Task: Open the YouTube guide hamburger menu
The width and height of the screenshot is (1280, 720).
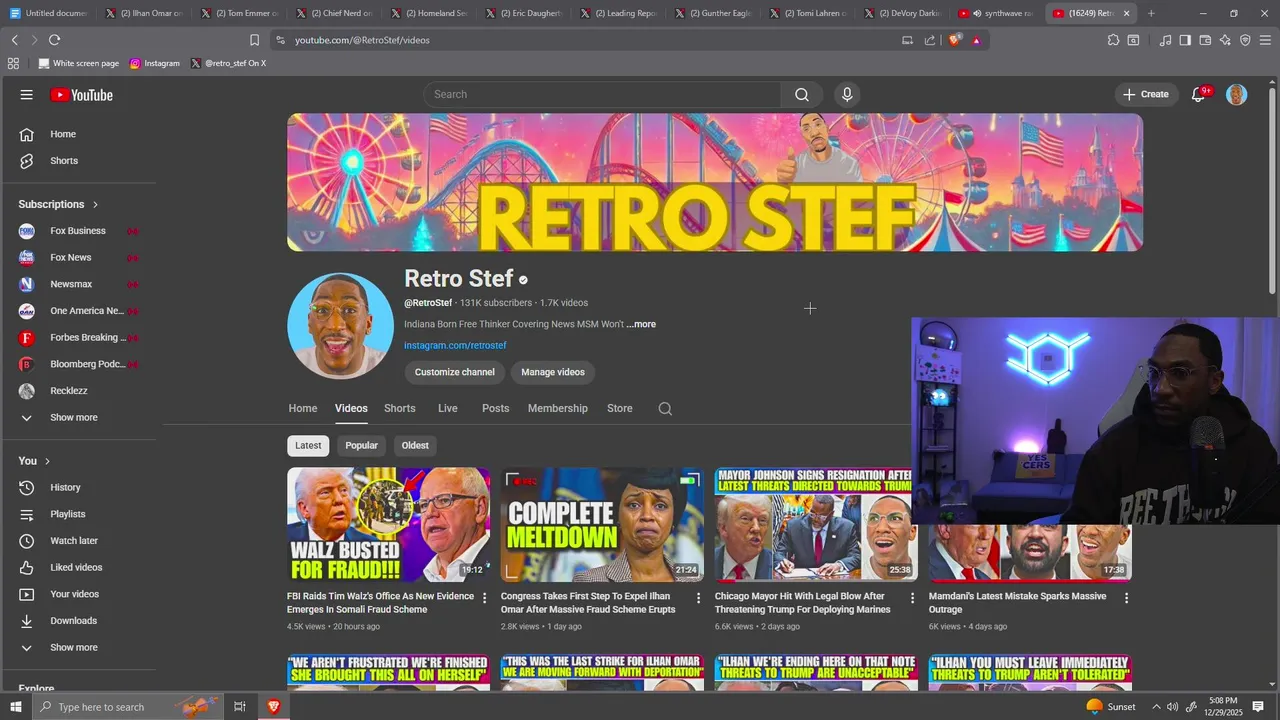Action: point(26,95)
